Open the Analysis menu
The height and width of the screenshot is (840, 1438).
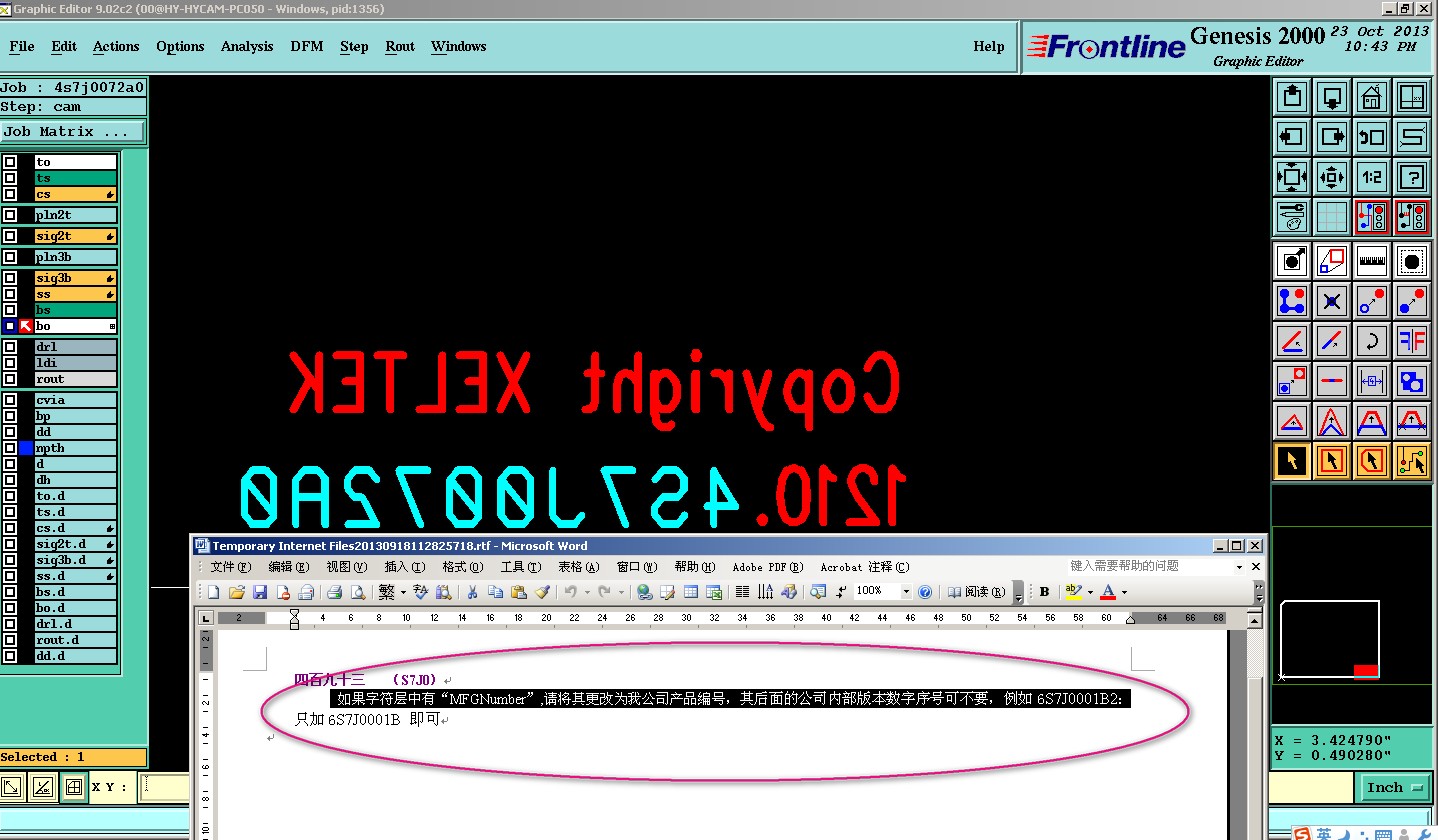pyautogui.click(x=247, y=46)
